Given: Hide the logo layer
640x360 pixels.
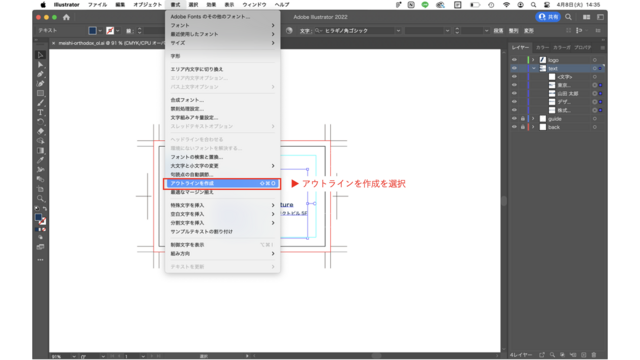Looking at the screenshot, I should (514, 60).
